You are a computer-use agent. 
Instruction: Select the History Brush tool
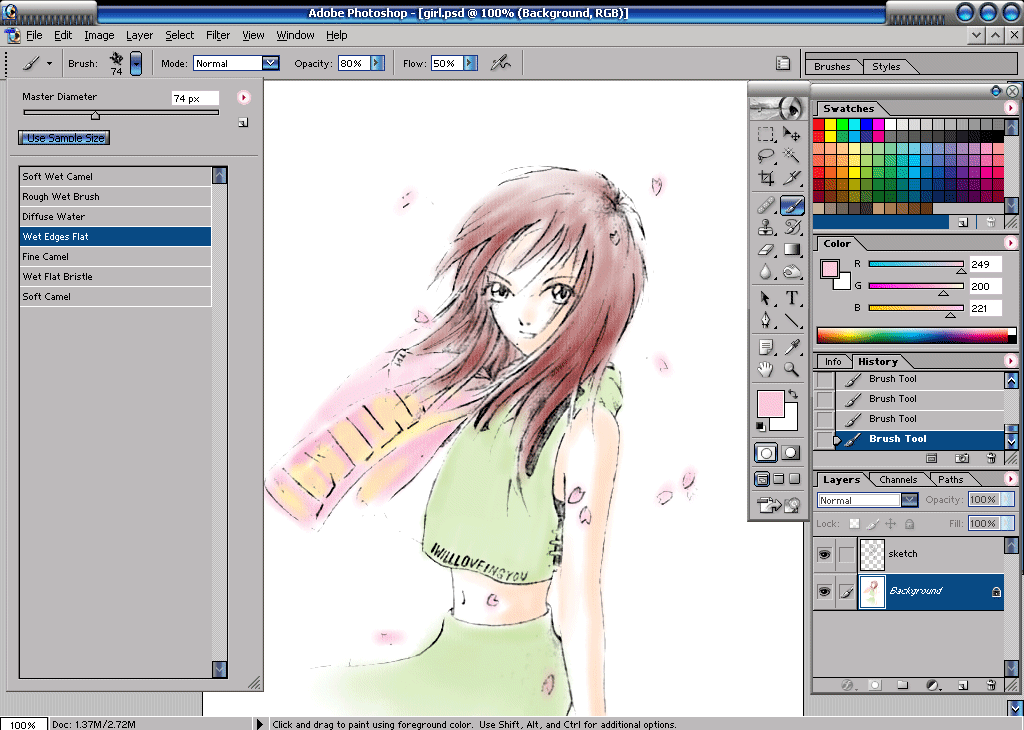[792, 227]
